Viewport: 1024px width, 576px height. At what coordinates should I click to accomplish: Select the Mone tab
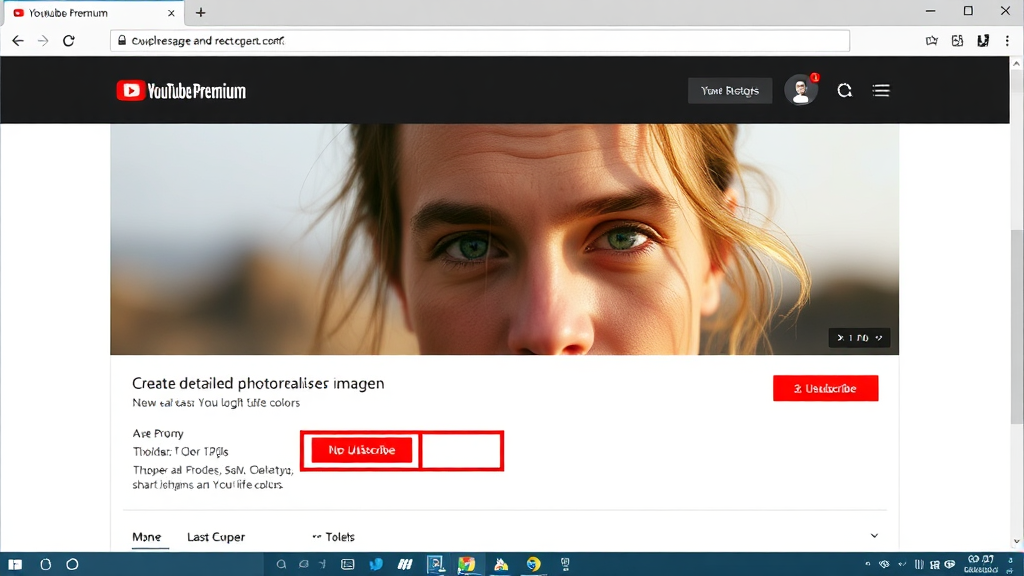tap(146, 537)
